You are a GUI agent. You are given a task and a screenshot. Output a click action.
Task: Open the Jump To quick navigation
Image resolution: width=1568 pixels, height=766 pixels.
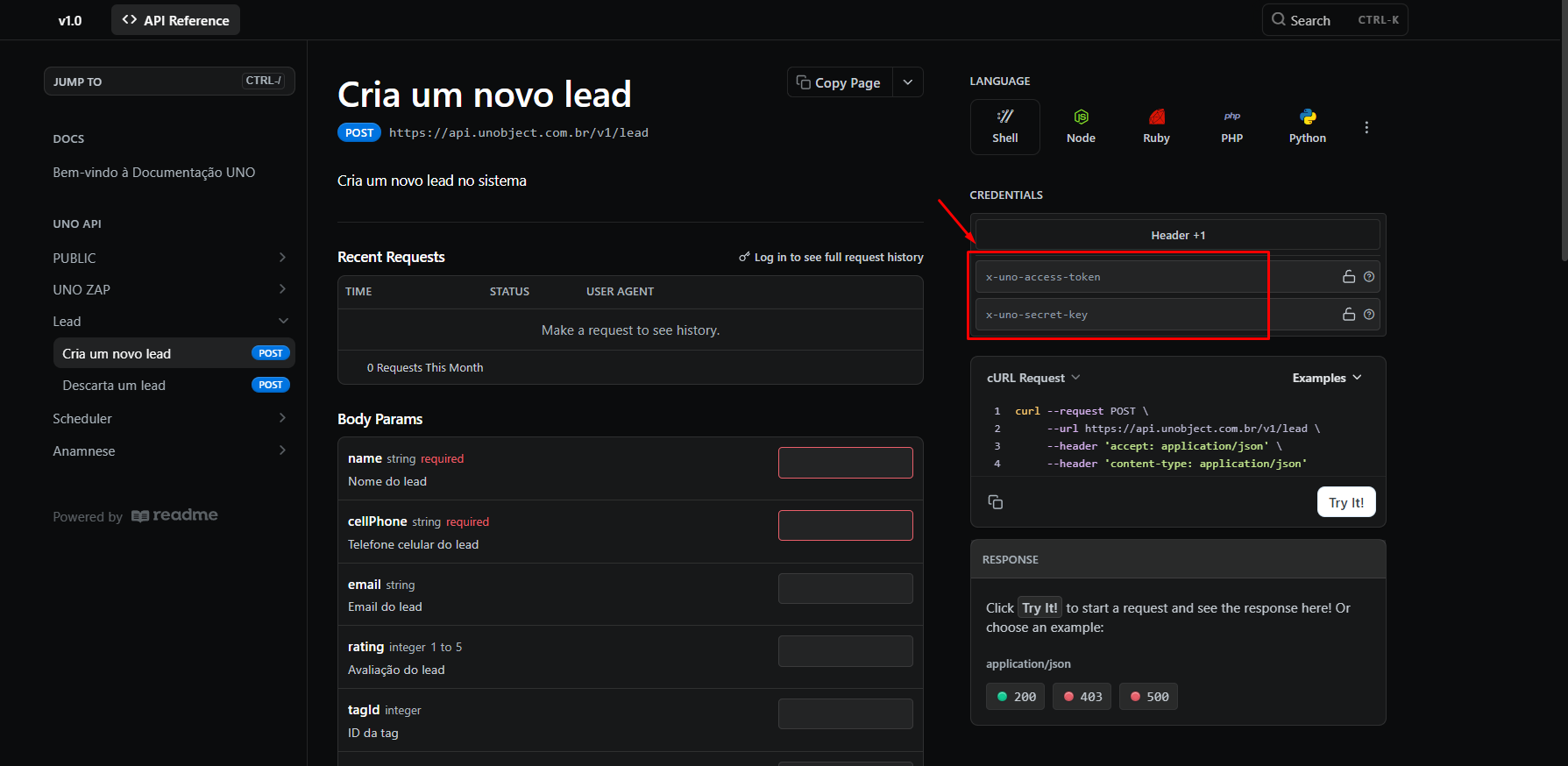[169, 81]
